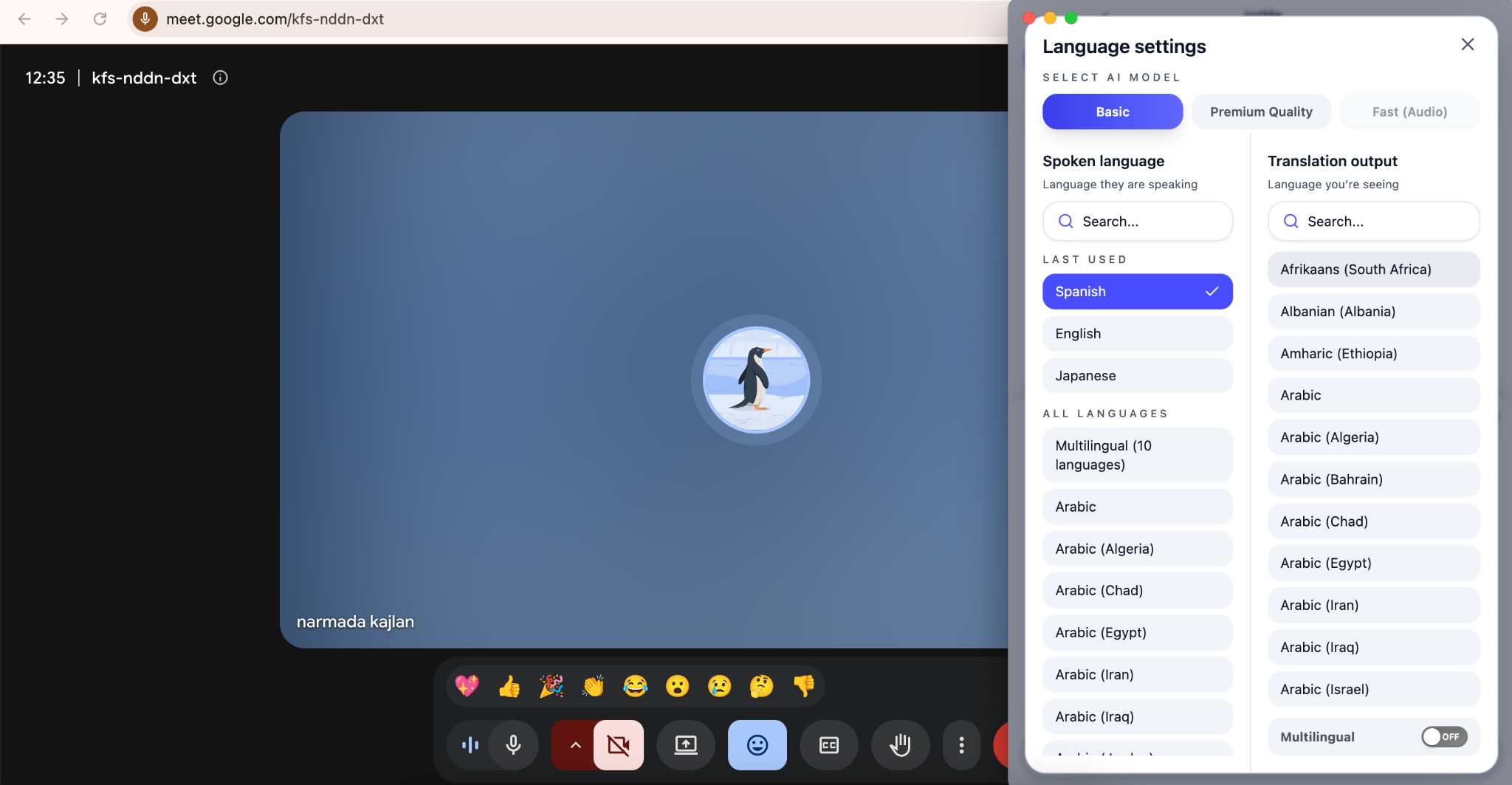The height and width of the screenshot is (785, 1512).
Task: Focus the Spoken language search field
Action: [1138, 221]
